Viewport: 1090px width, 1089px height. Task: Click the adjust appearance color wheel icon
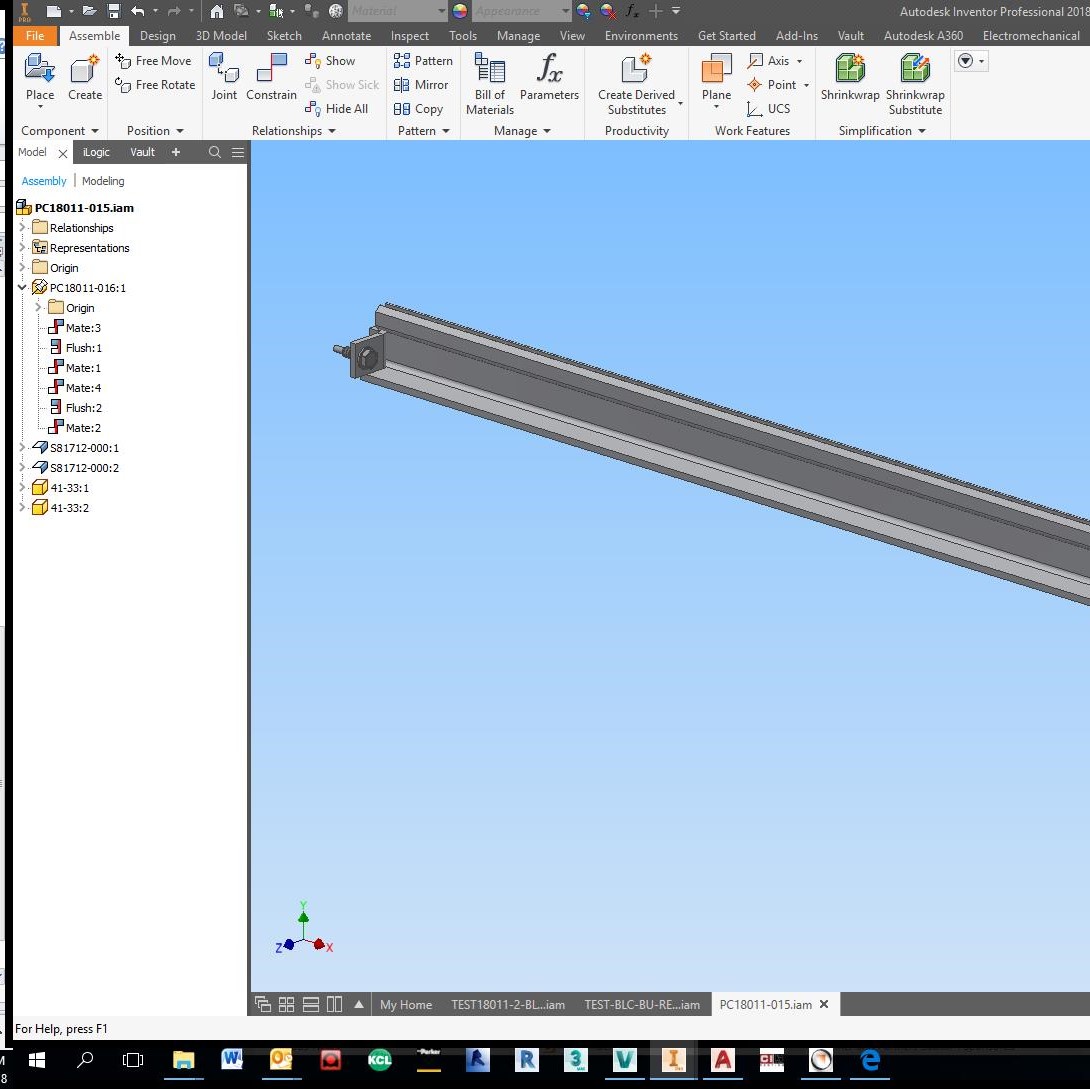[x=584, y=11]
